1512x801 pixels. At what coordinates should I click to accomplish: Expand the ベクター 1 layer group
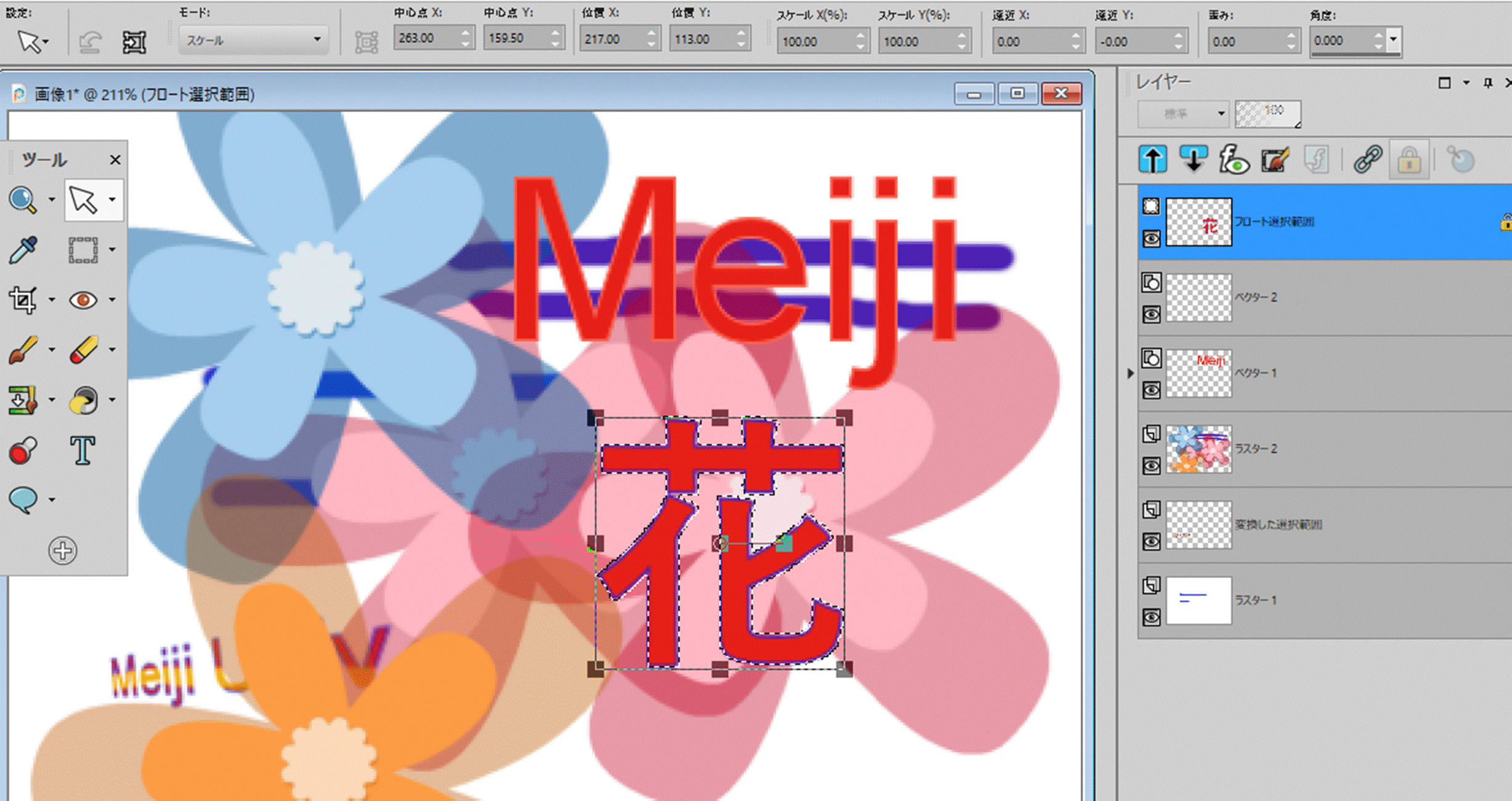[1130, 373]
